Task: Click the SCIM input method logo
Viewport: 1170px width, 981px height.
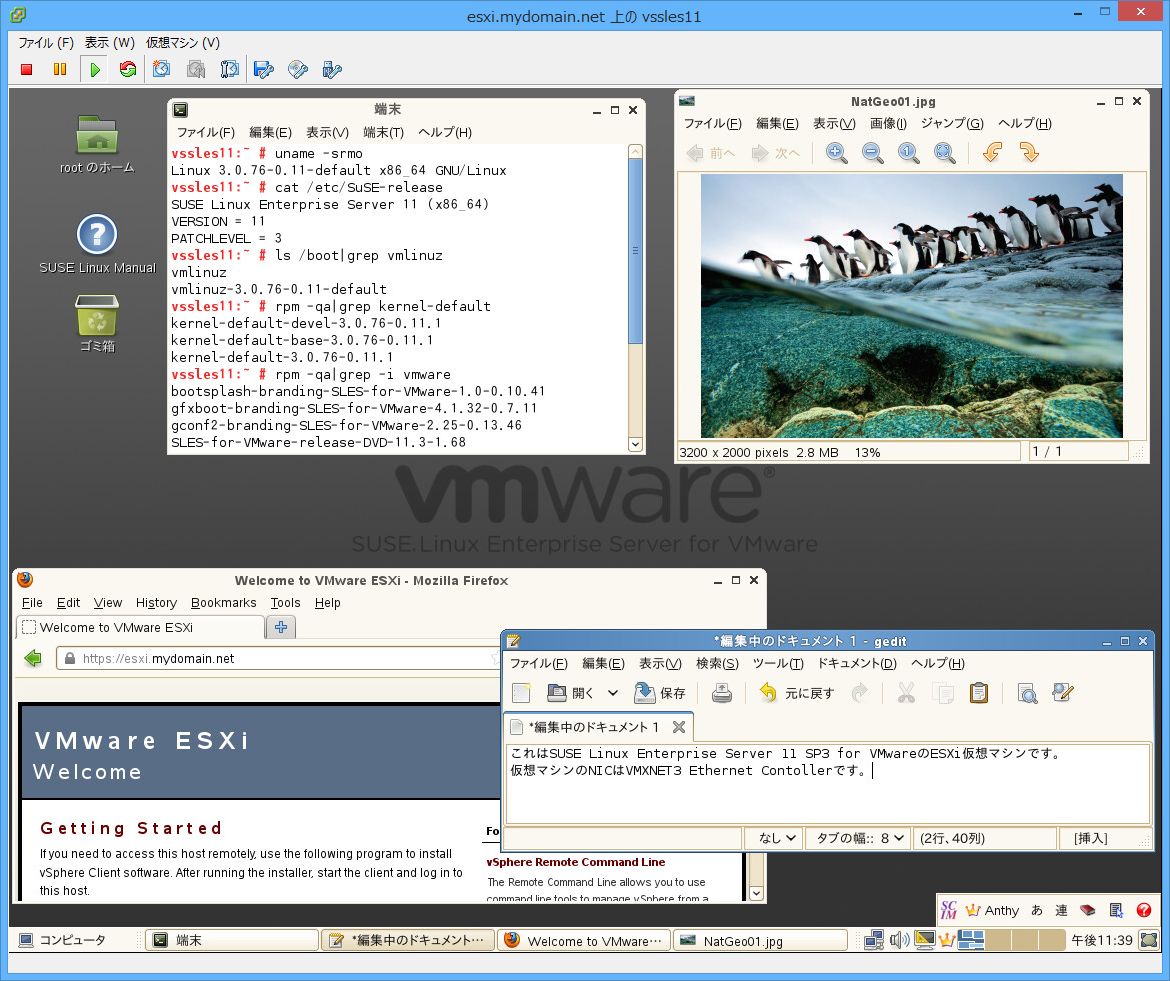Action: click(x=949, y=910)
